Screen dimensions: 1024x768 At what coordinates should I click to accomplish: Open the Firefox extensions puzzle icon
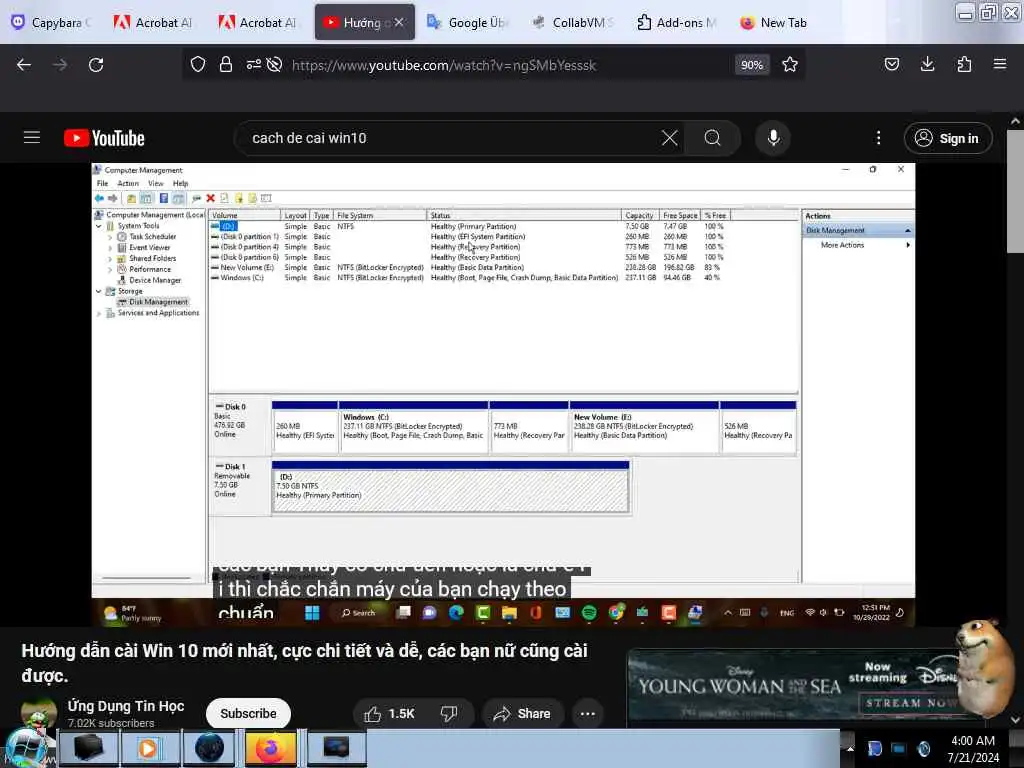964,64
